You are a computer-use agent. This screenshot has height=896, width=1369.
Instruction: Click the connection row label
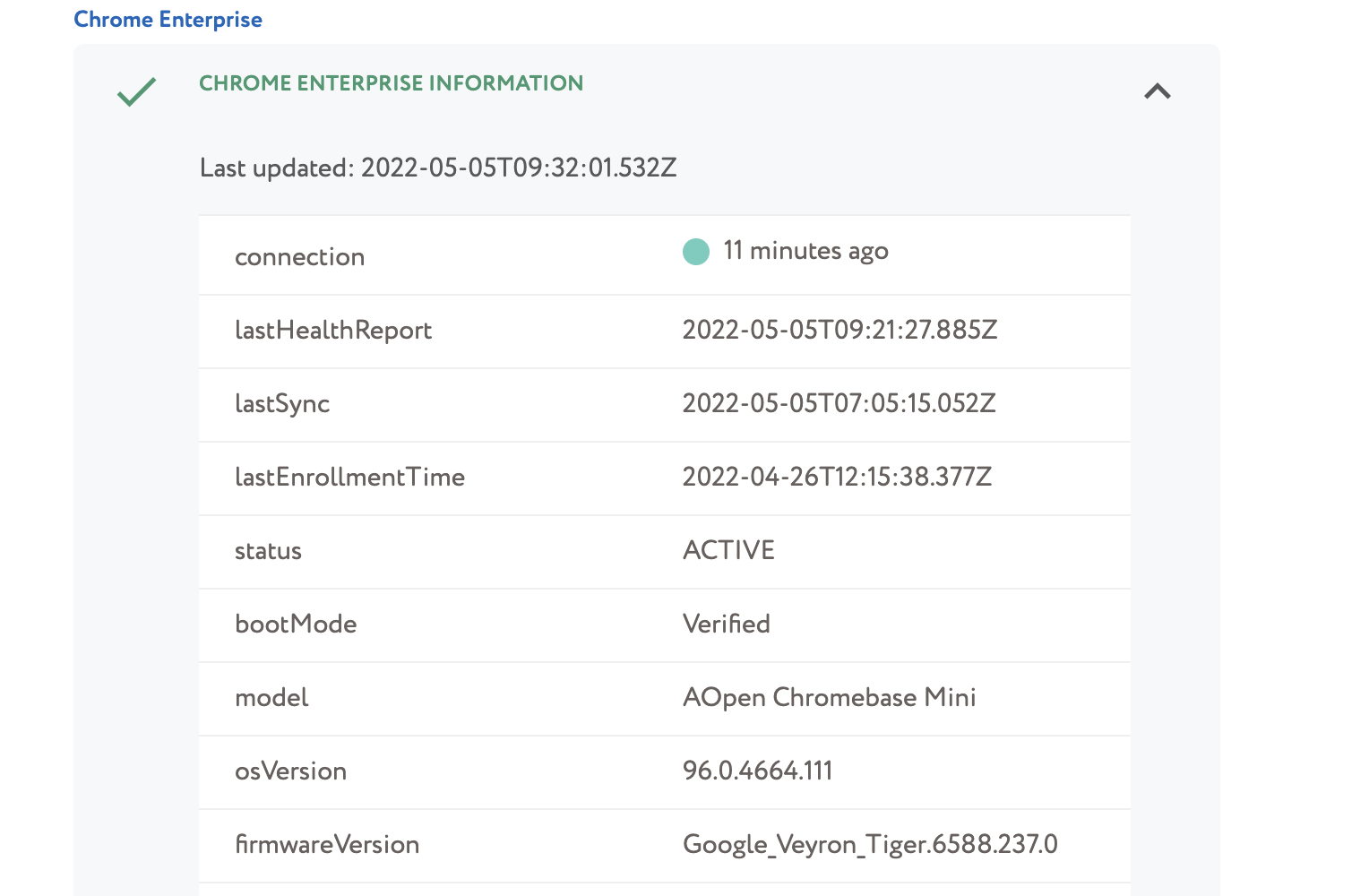pyautogui.click(x=299, y=257)
